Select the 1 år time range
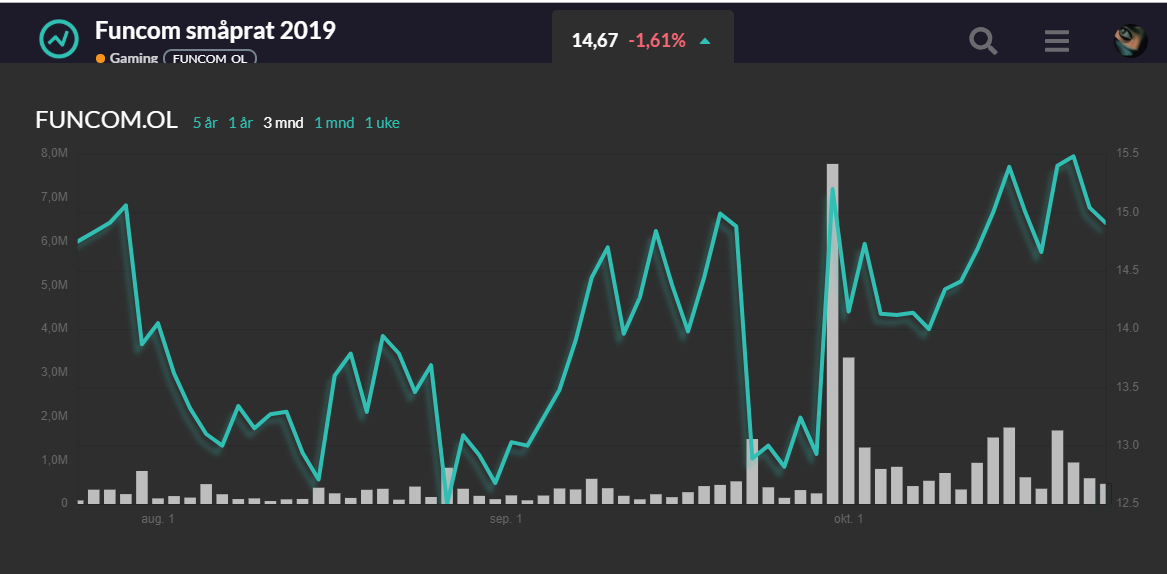Screen dimensions: 1167x574 click(x=240, y=123)
